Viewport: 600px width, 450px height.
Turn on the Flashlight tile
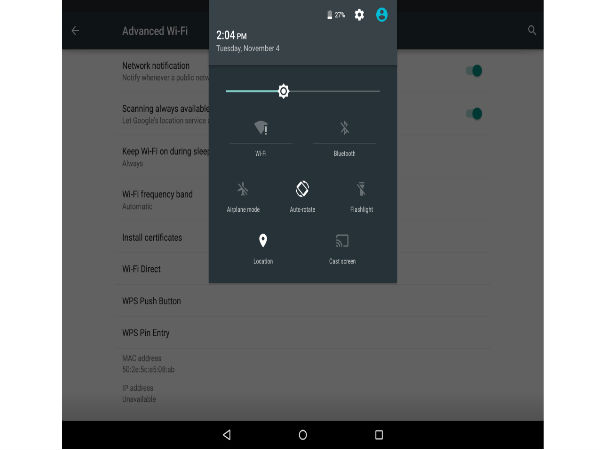362,188
